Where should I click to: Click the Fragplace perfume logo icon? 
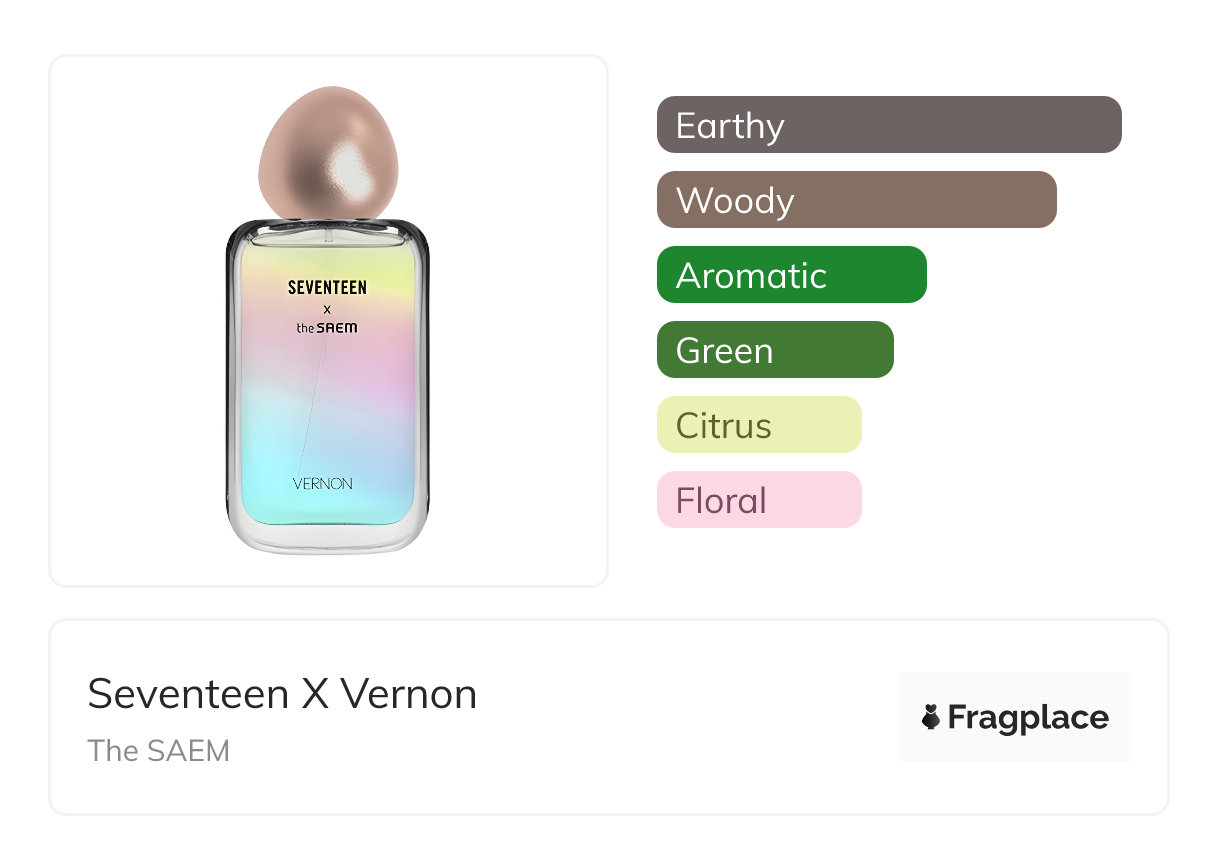coord(931,717)
